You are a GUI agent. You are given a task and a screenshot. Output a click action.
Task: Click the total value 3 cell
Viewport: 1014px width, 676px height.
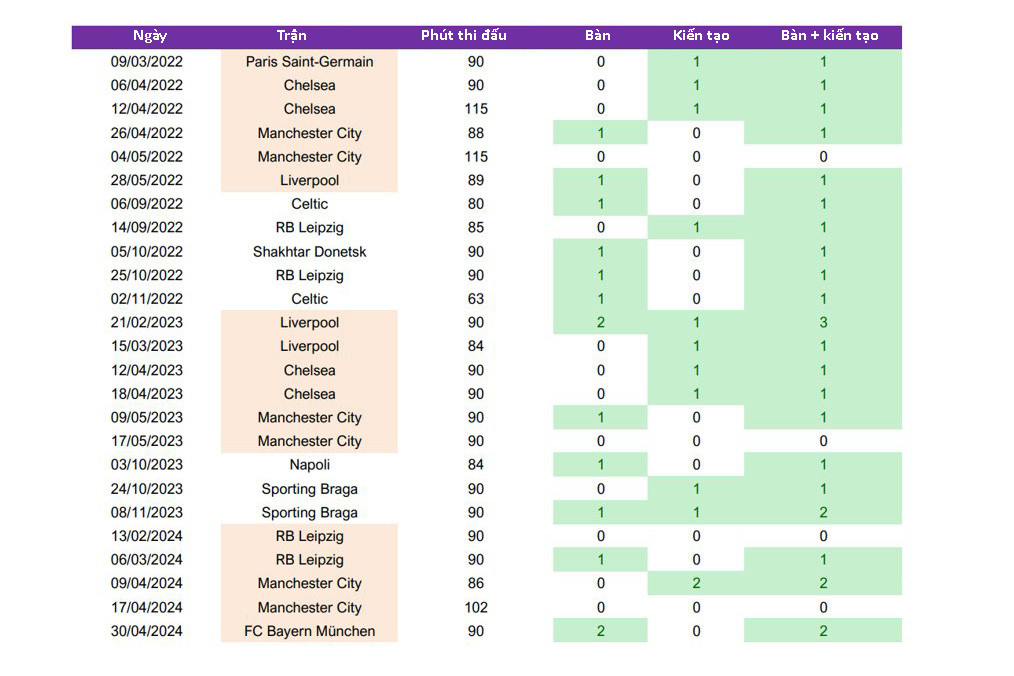(x=823, y=323)
